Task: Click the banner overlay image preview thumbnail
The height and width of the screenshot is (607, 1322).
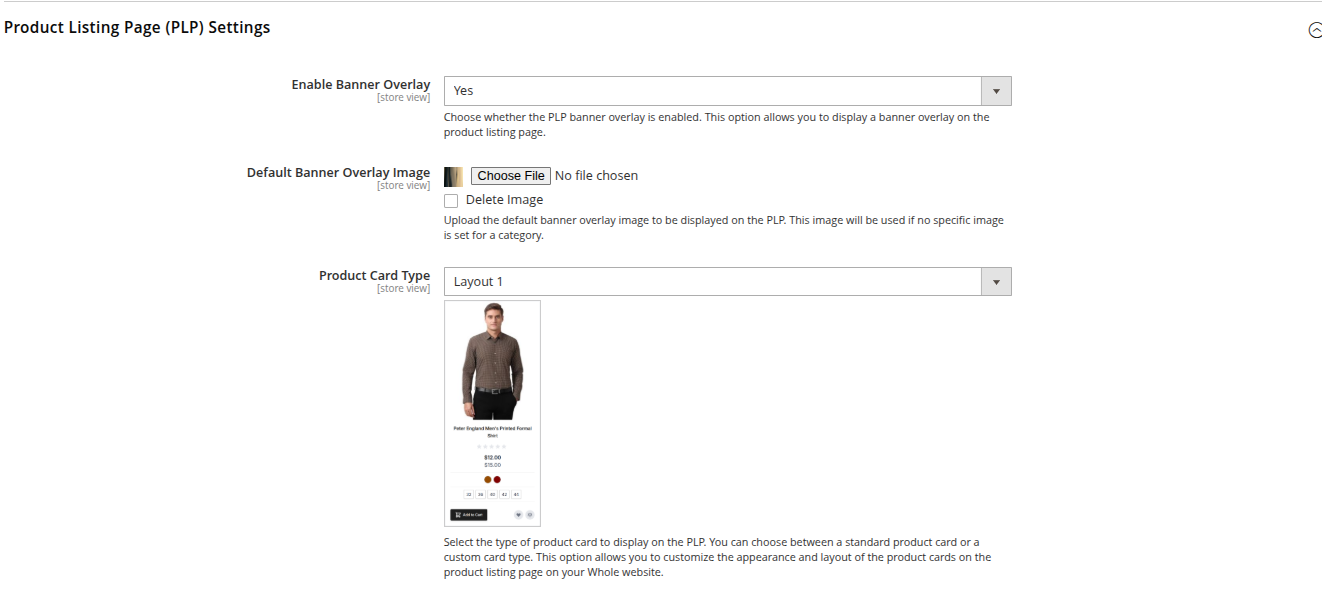Action: pyautogui.click(x=453, y=177)
